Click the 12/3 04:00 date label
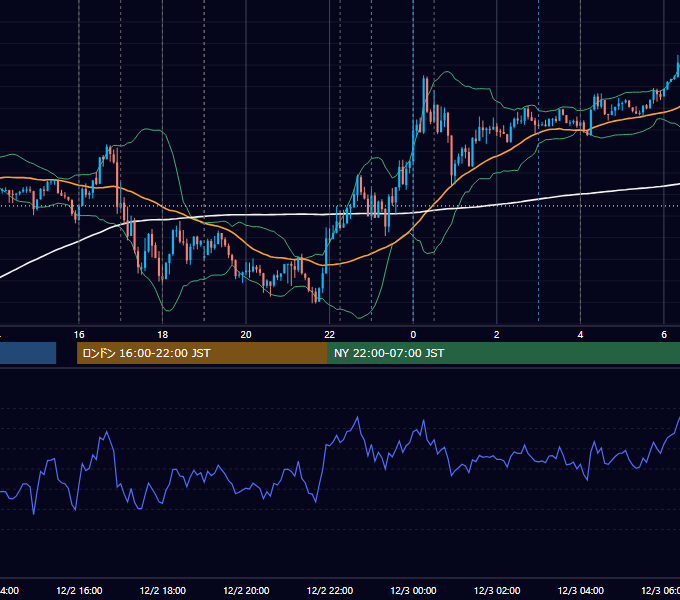Image resolution: width=680 pixels, height=600 pixels. [580, 591]
